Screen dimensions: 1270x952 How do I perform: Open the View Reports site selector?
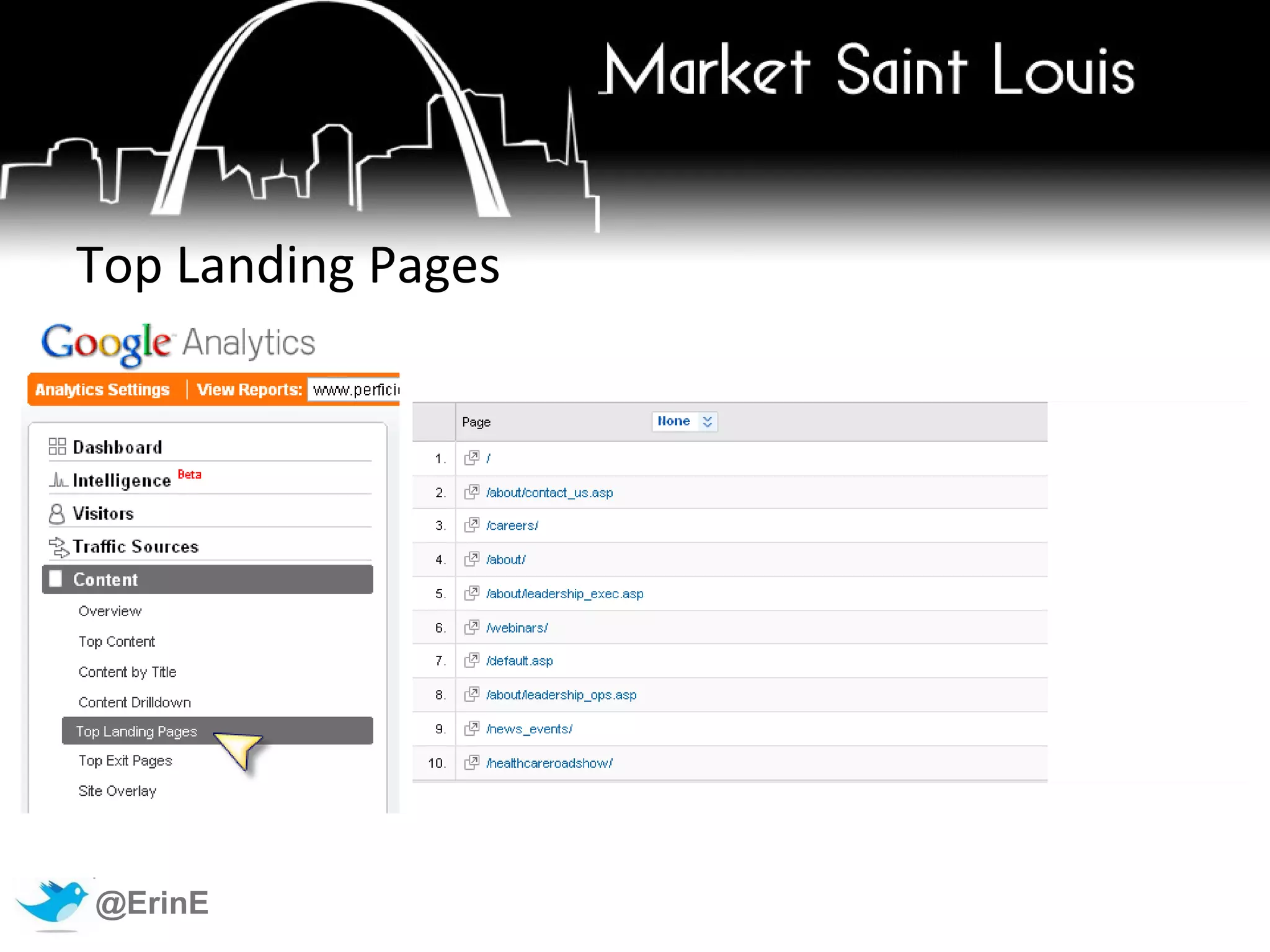click(354, 390)
